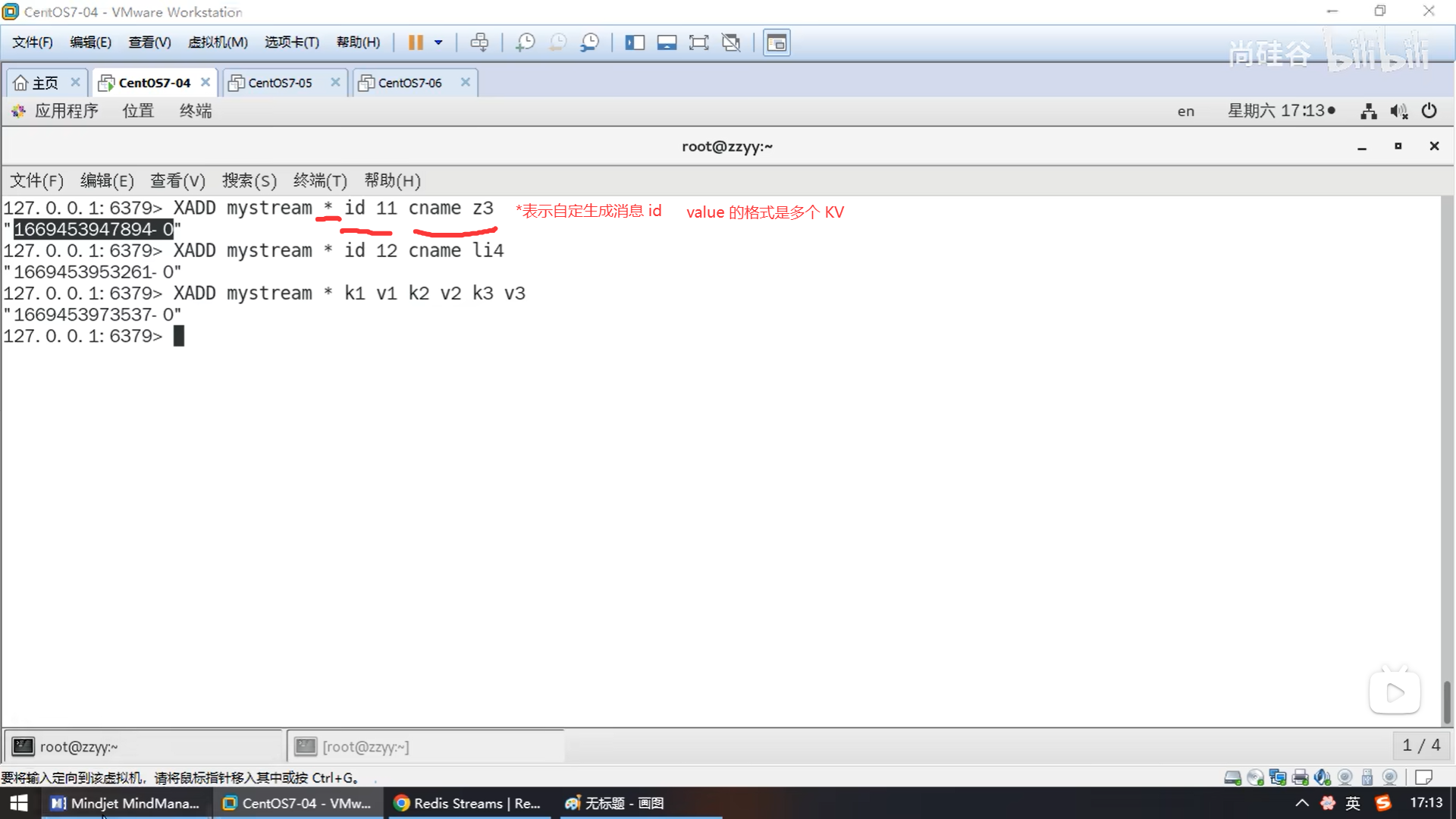
Task: Pause the virtual machine
Action: tap(415, 42)
